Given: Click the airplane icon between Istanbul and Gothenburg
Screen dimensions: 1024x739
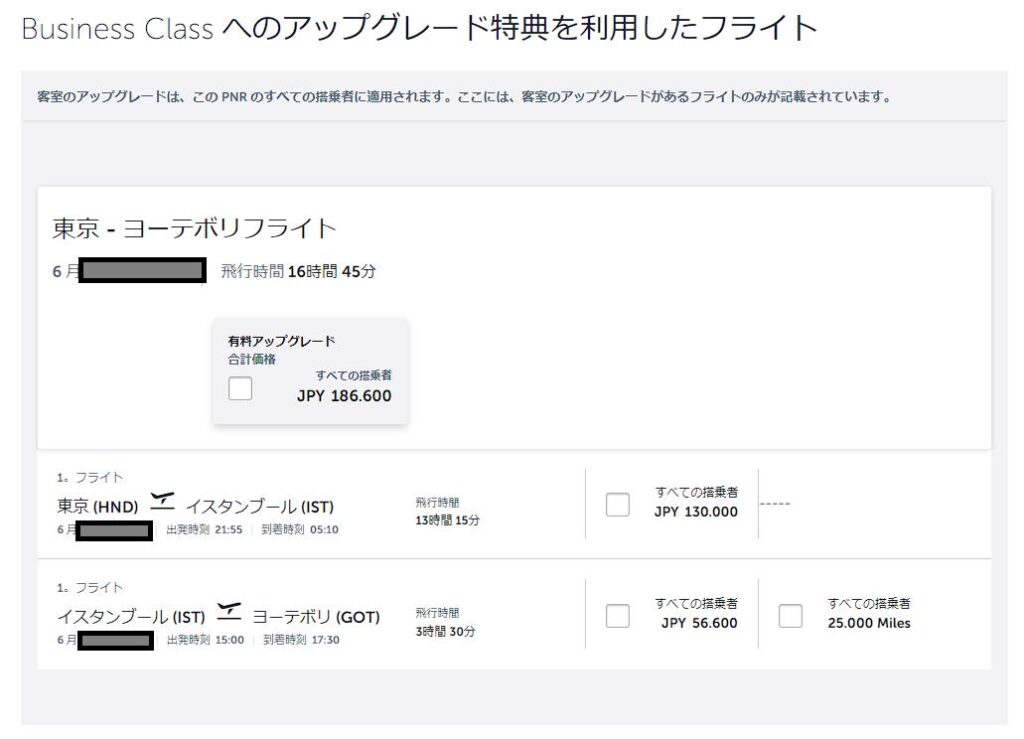Looking at the screenshot, I should (x=229, y=609).
